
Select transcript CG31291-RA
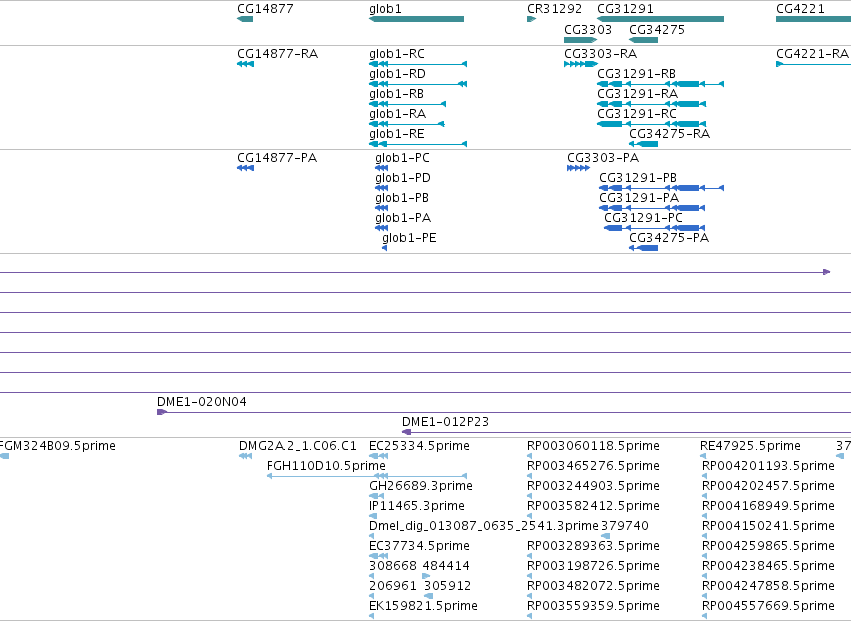tap(651, 104)
